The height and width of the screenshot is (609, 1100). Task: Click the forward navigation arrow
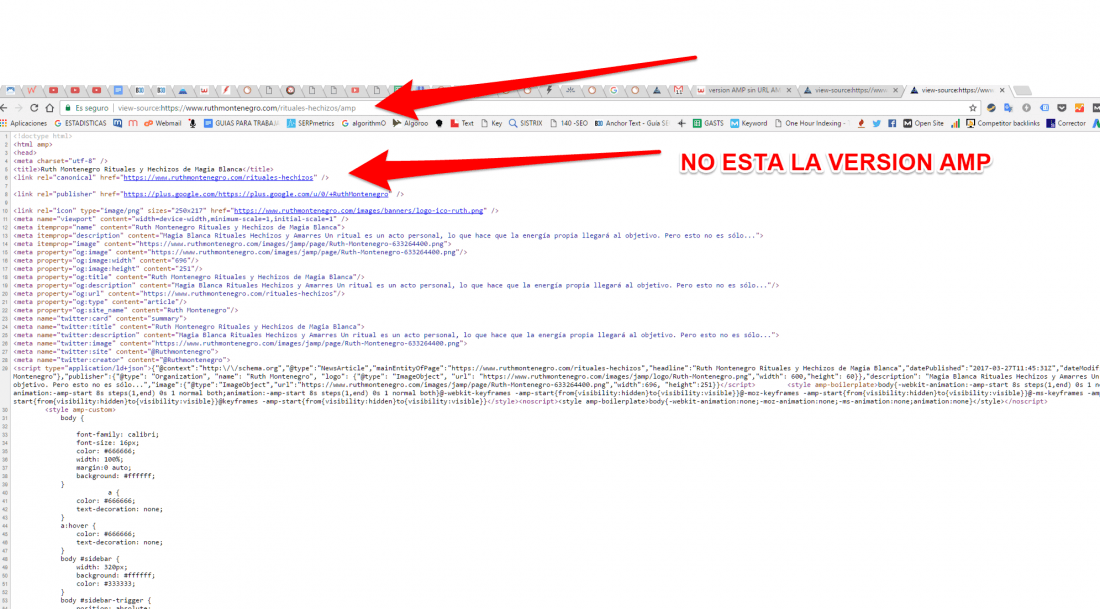pyautogui.click(x=18, y=108)
